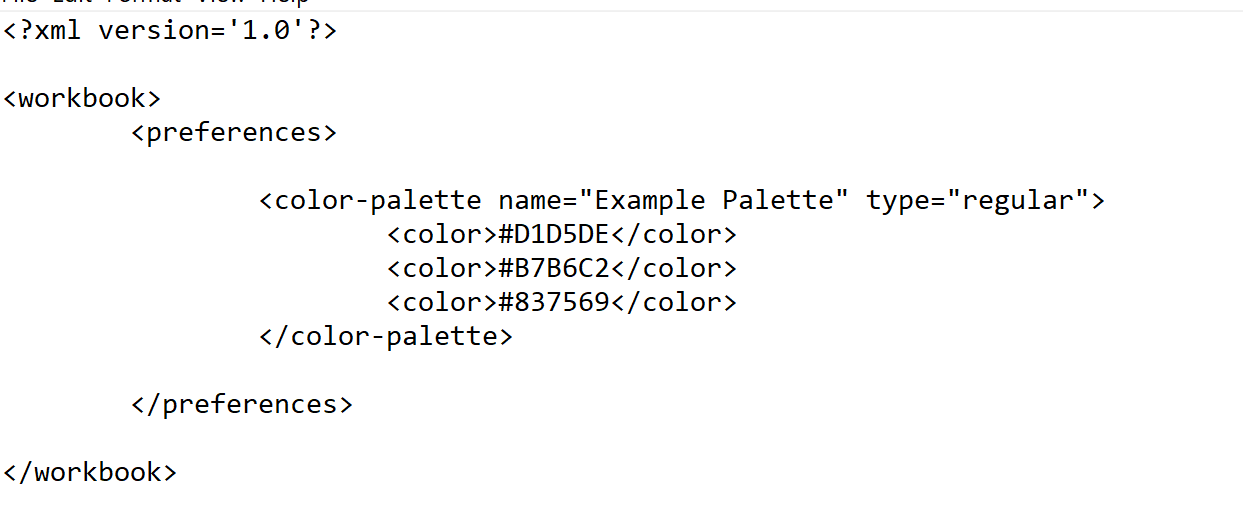This screenshot has height=509, width=1243.
Task: Click the #D1D5DE hex color code
Action: 554,234
